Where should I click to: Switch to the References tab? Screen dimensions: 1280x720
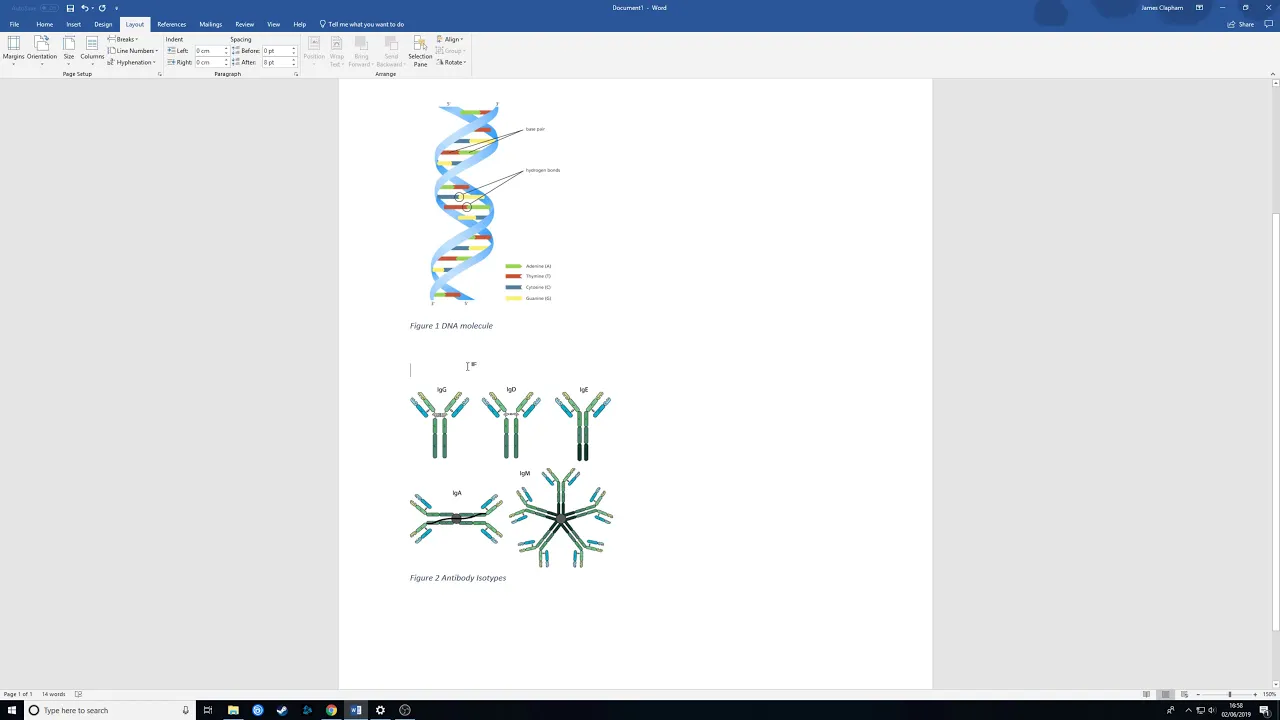171,24
